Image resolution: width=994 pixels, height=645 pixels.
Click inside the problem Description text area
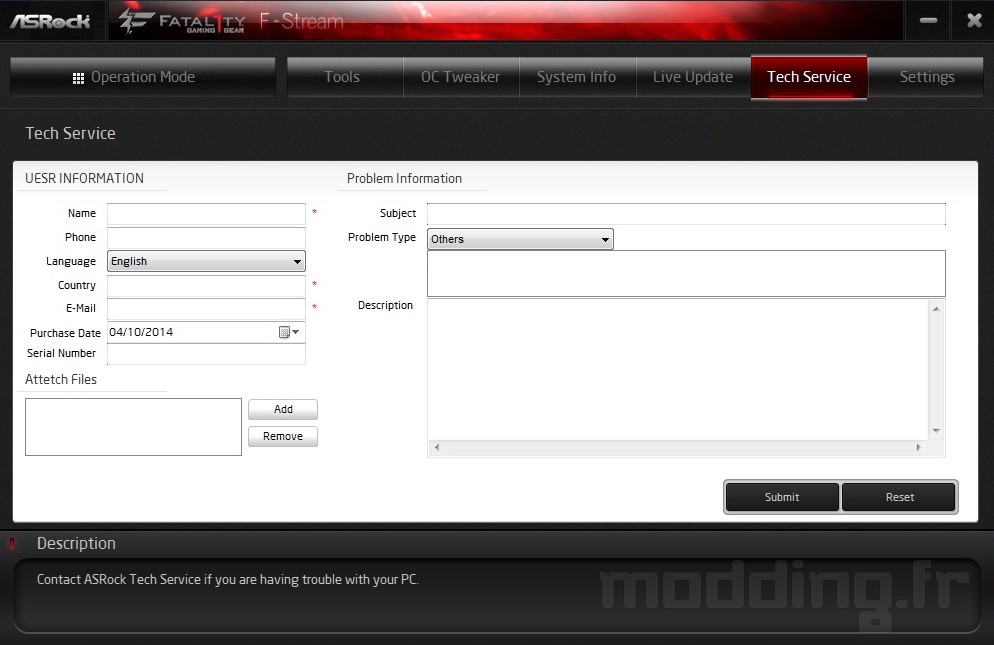(678, 369)
